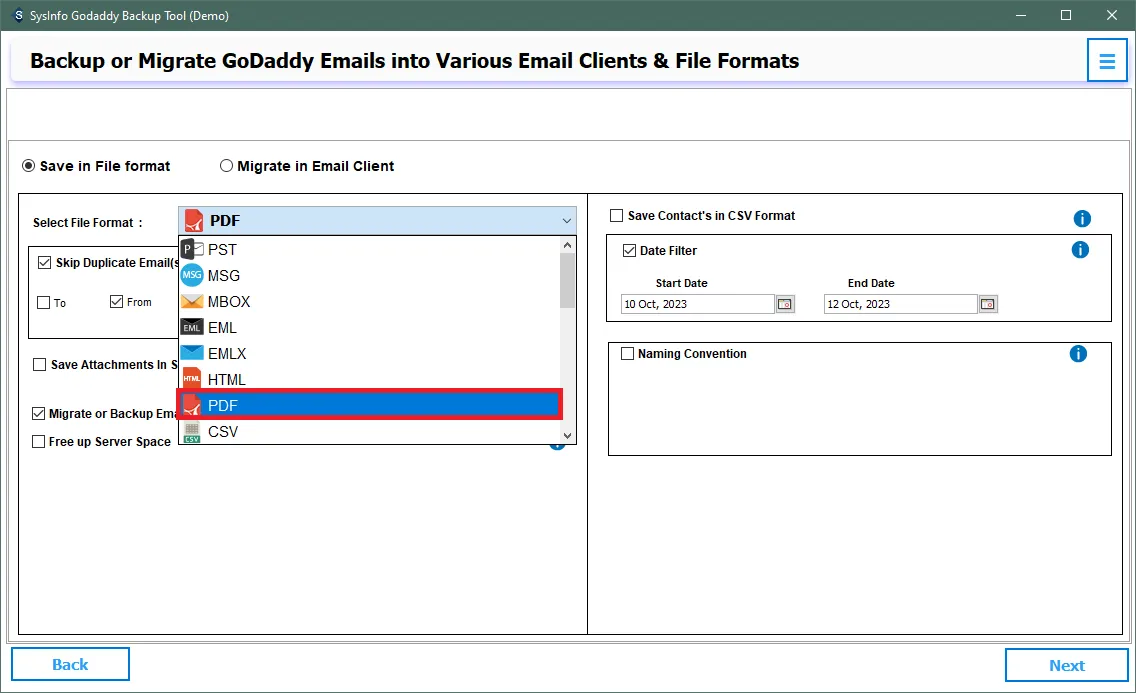Click the Start Date input field
Viewport: 1136px width, 693px height.
(697, 304)
